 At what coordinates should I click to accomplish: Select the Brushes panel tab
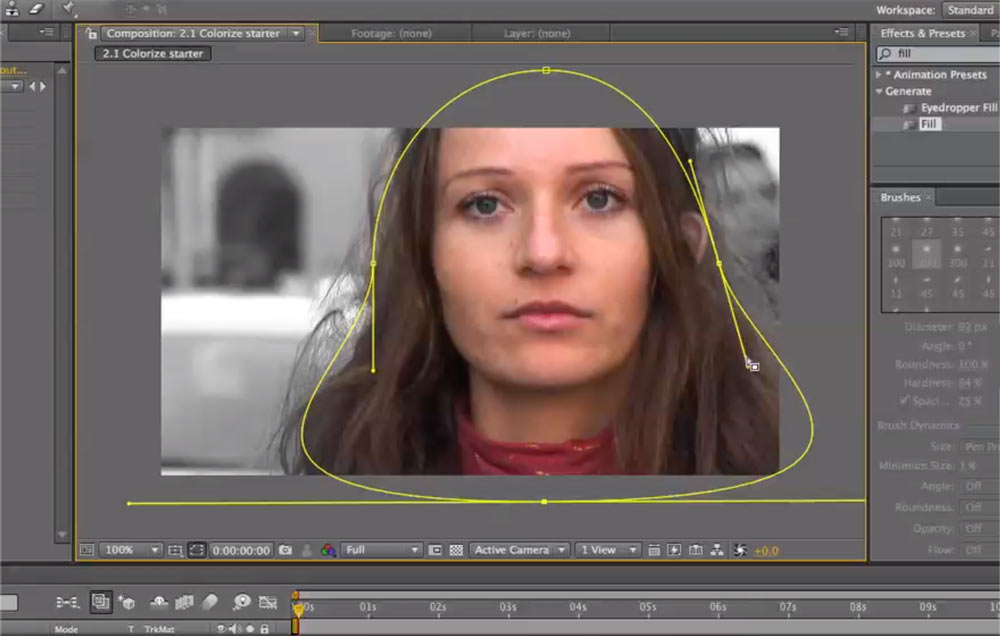pos(900,198)
